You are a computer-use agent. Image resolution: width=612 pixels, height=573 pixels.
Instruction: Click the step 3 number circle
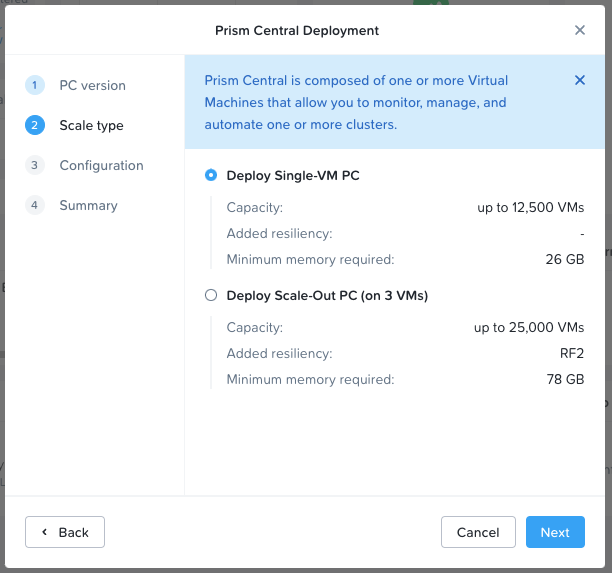(35, 165)
